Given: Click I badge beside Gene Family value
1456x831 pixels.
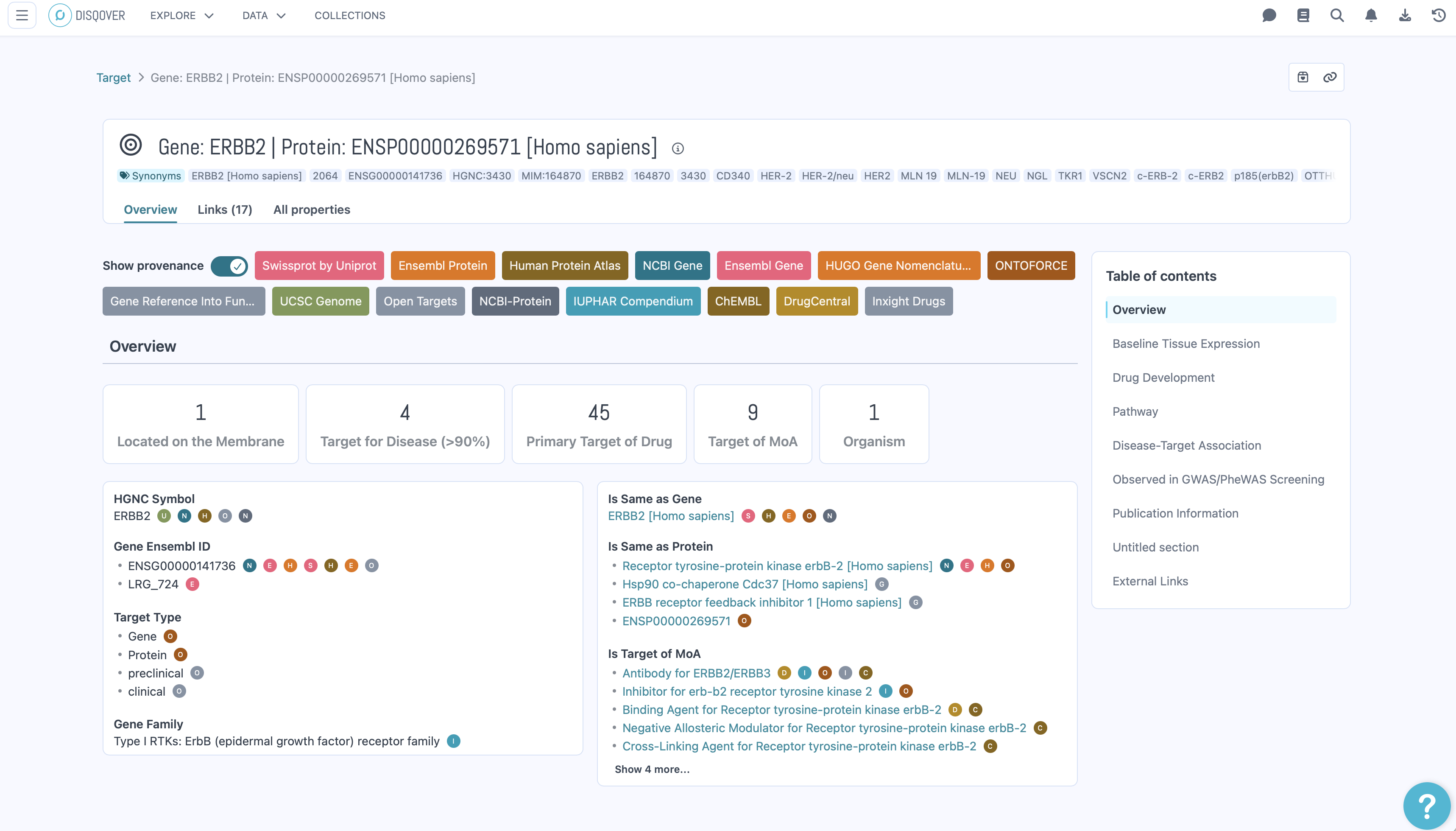Looking at the screenshot, I should point(453,741).
